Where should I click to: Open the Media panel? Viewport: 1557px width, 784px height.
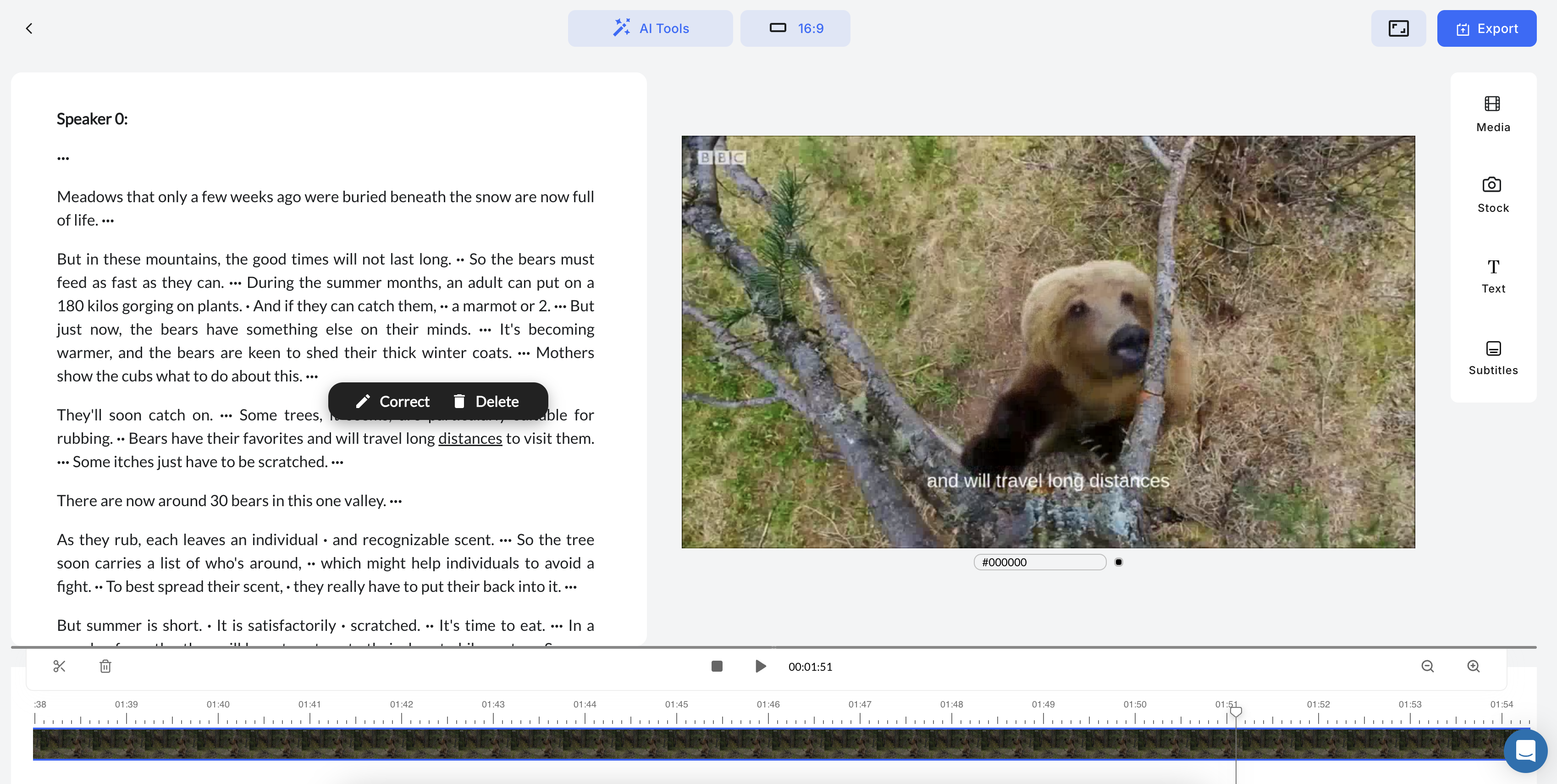[x=1492, y=114]
